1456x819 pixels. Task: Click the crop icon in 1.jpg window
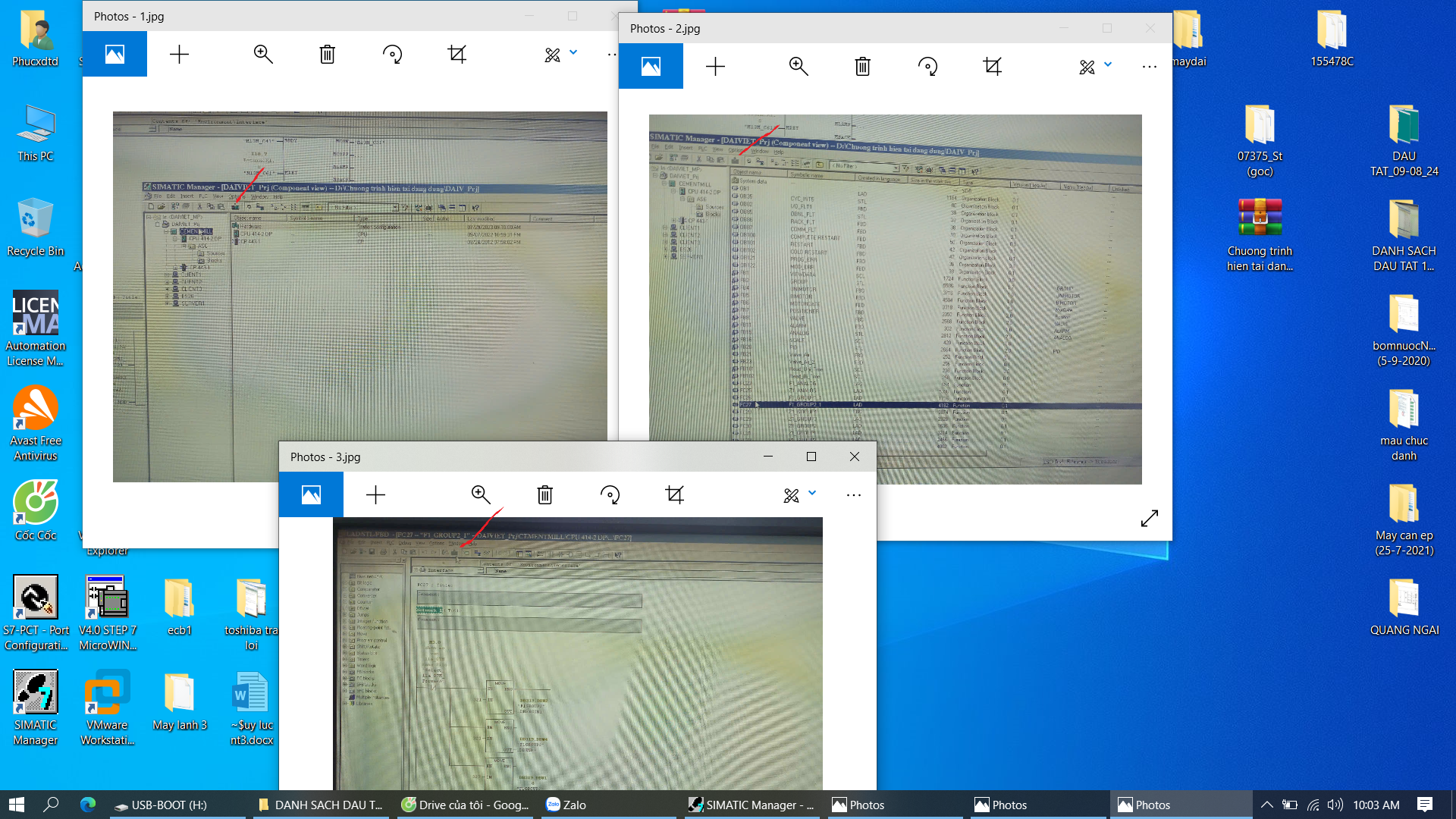[457, 55]
